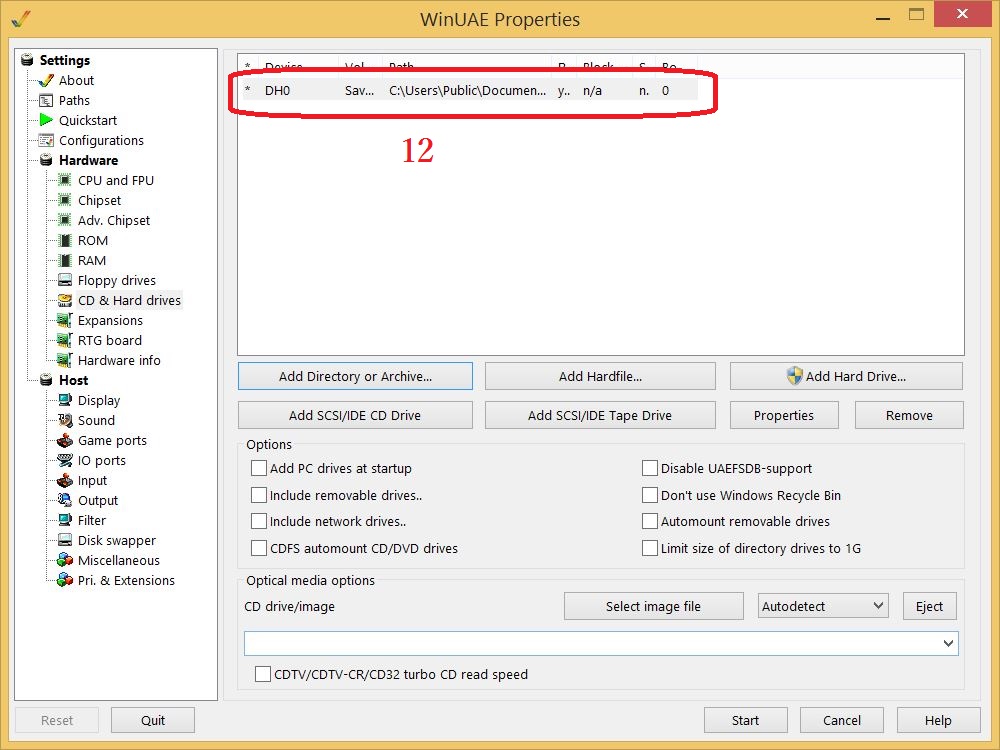The width and height of the screenshot is (1000, 750).
Task: Click the Add Hardfile button
Action: pyautogui.click(x=600, y=376)
